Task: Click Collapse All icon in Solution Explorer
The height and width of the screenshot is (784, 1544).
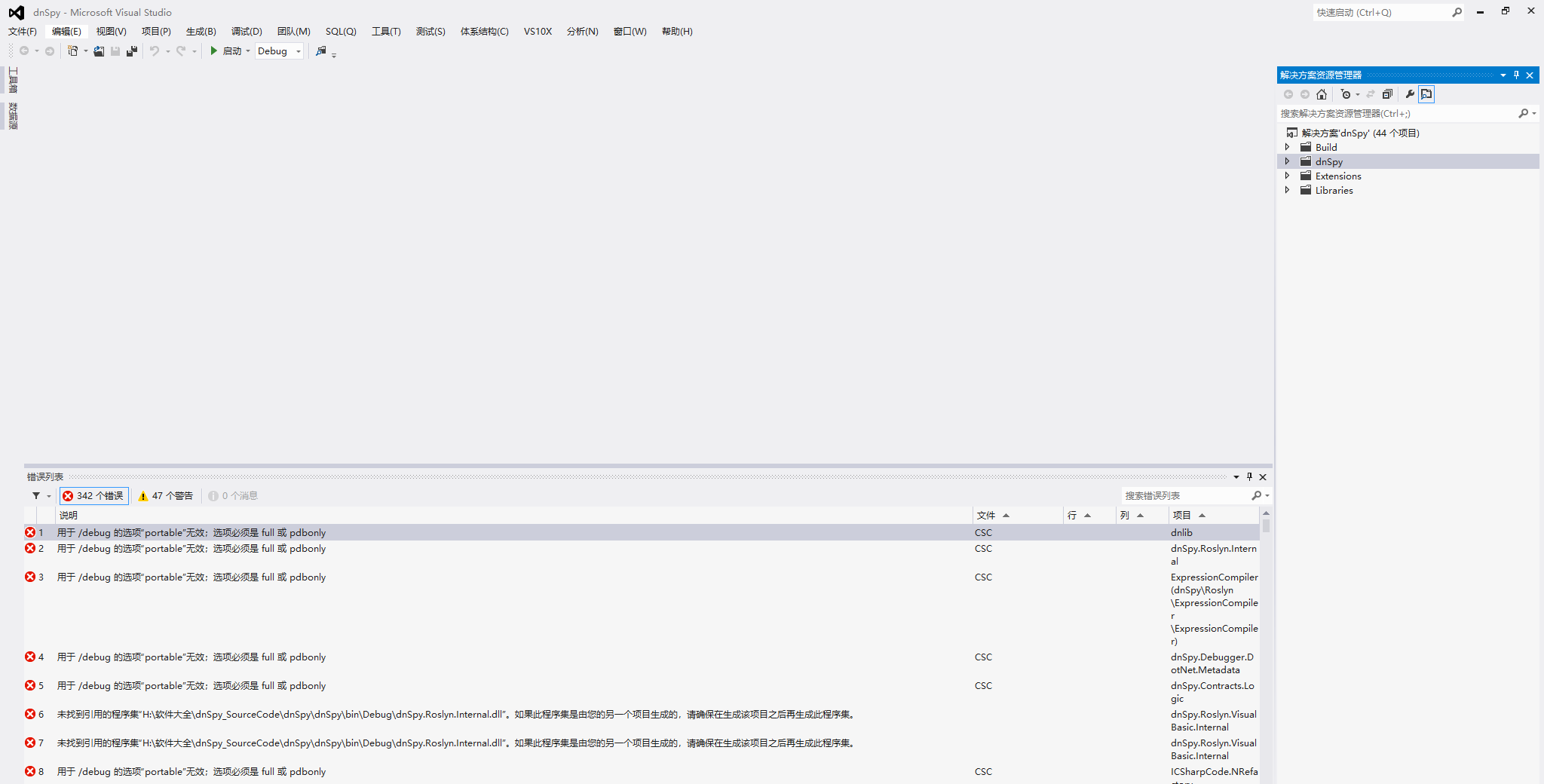Action: (1387, 94)
